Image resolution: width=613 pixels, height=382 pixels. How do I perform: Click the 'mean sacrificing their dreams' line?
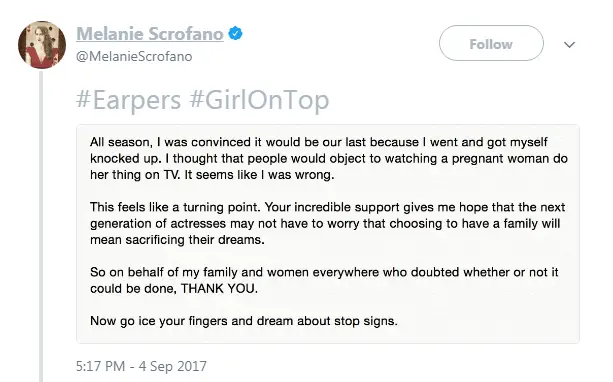[177, 240]
